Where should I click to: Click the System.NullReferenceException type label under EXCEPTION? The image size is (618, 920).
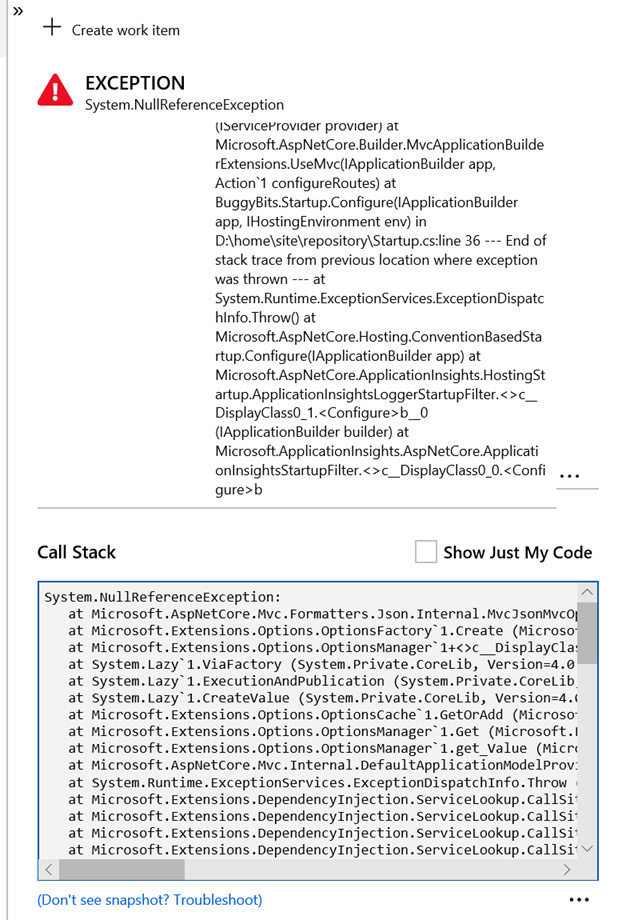[x=184, y=105]
